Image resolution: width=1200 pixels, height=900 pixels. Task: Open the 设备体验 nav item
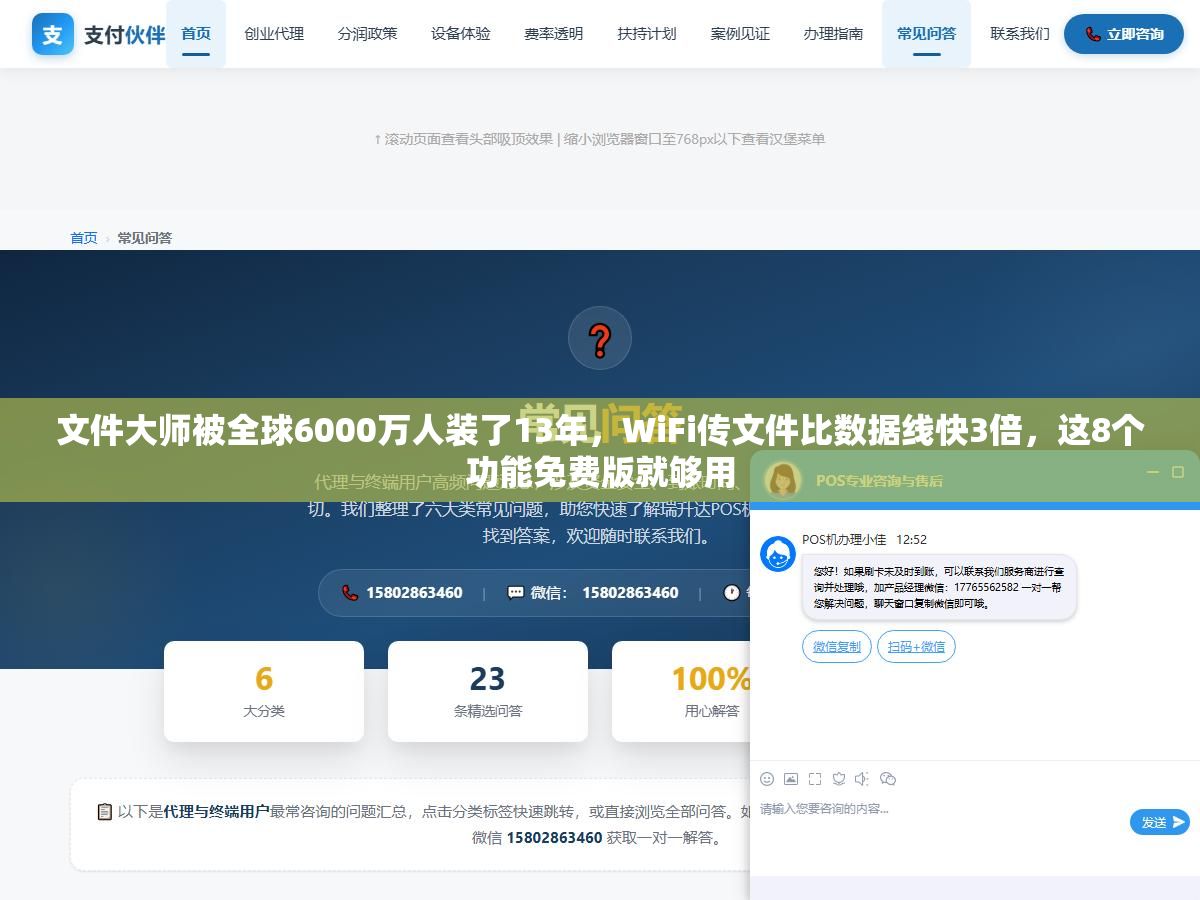(461, 34)
